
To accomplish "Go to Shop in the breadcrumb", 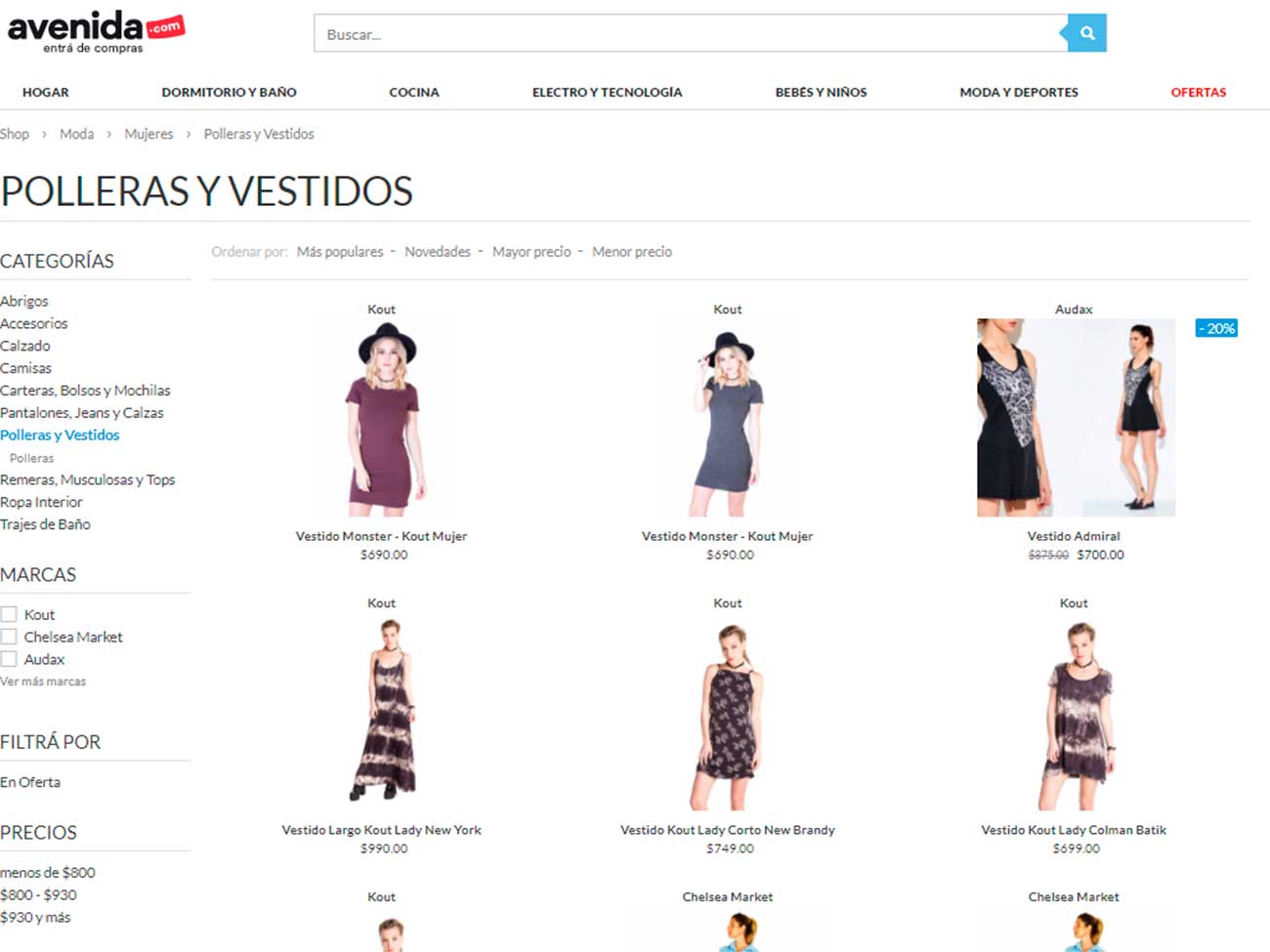I will coord(15,134).
